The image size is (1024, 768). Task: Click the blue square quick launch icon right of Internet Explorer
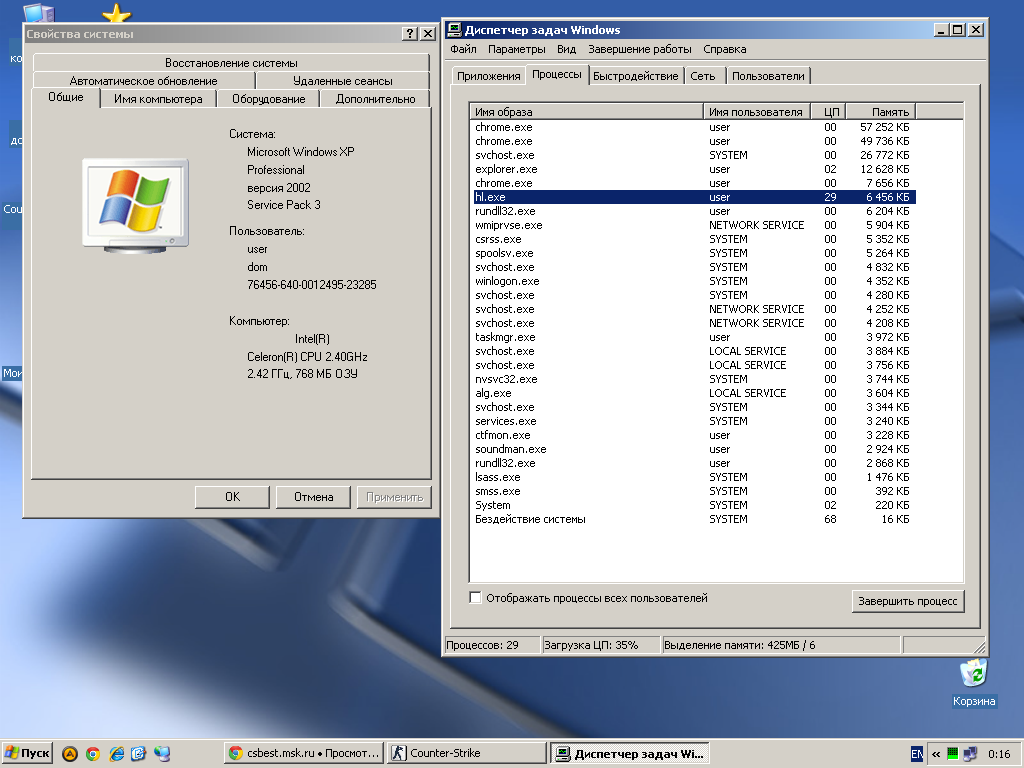[138, 754]
